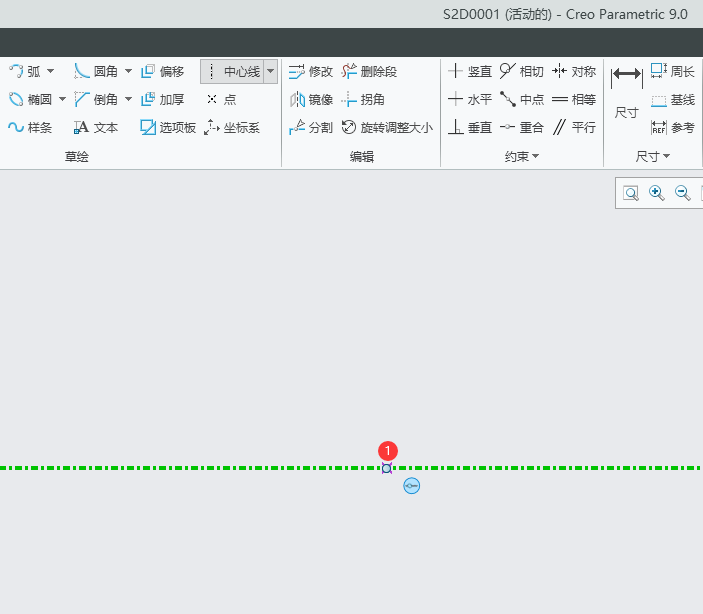
Task: Apply the Parallel (平行) constraint
Action: click(574, 128)
